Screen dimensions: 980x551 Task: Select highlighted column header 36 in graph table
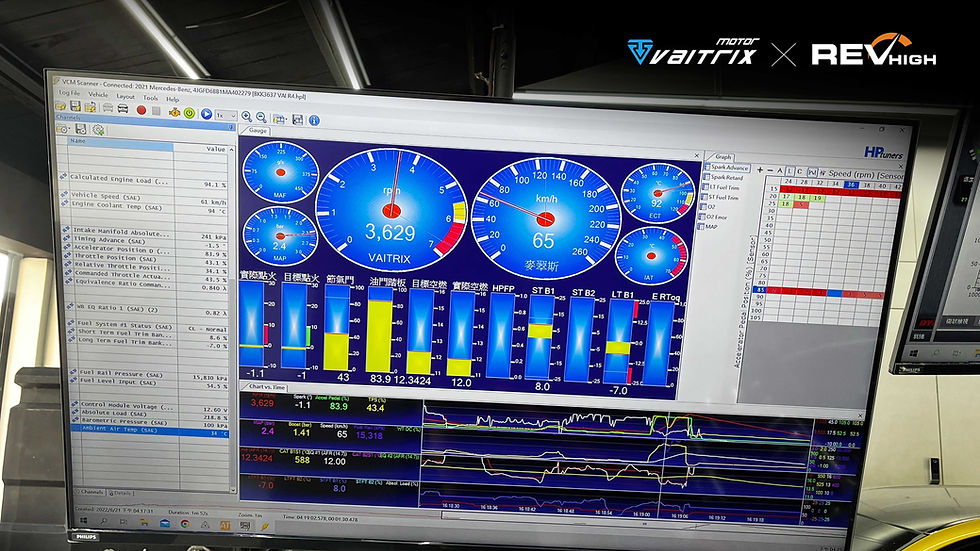(x=851, y=185)
